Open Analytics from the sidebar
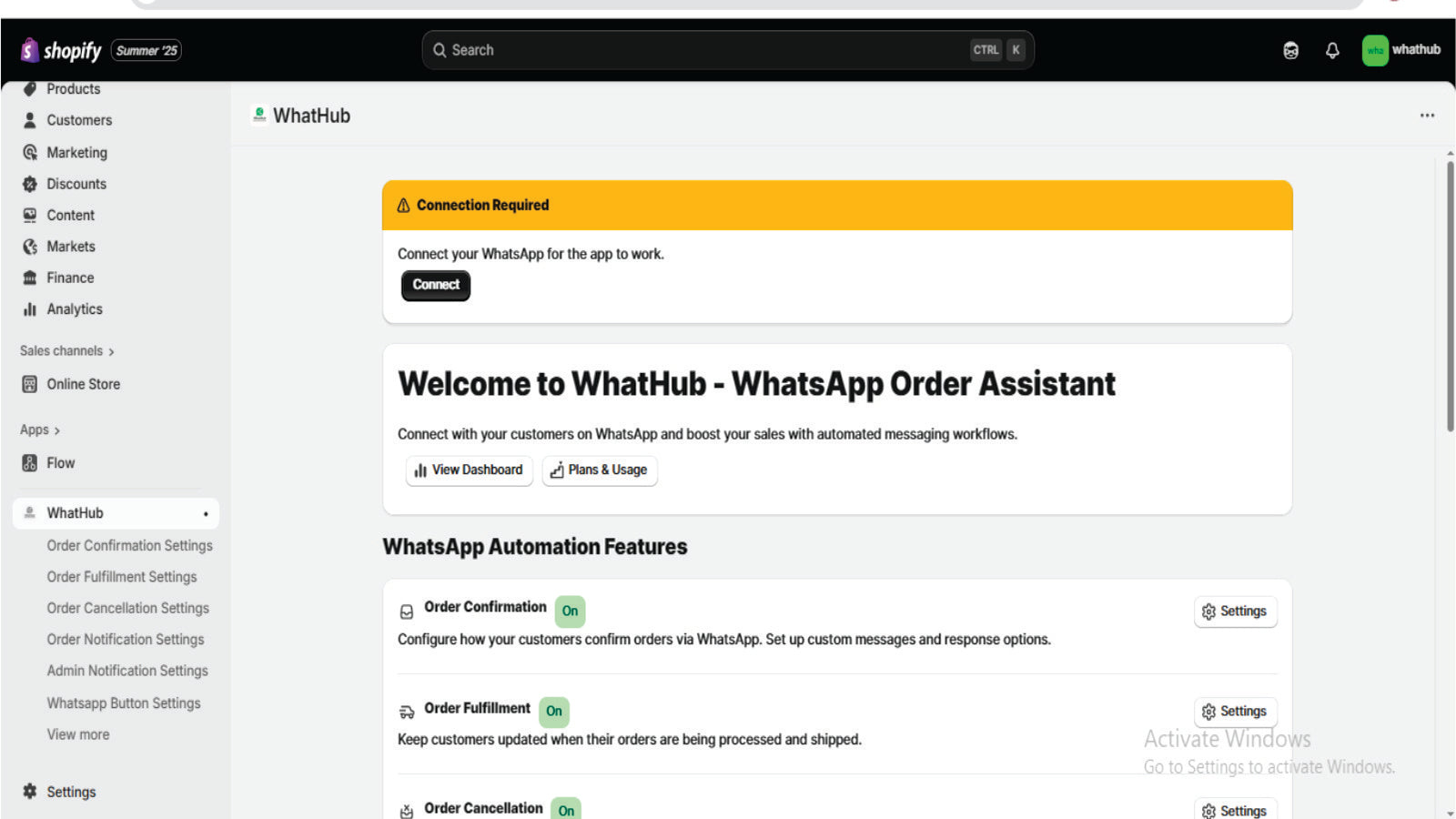 (74, 309)
